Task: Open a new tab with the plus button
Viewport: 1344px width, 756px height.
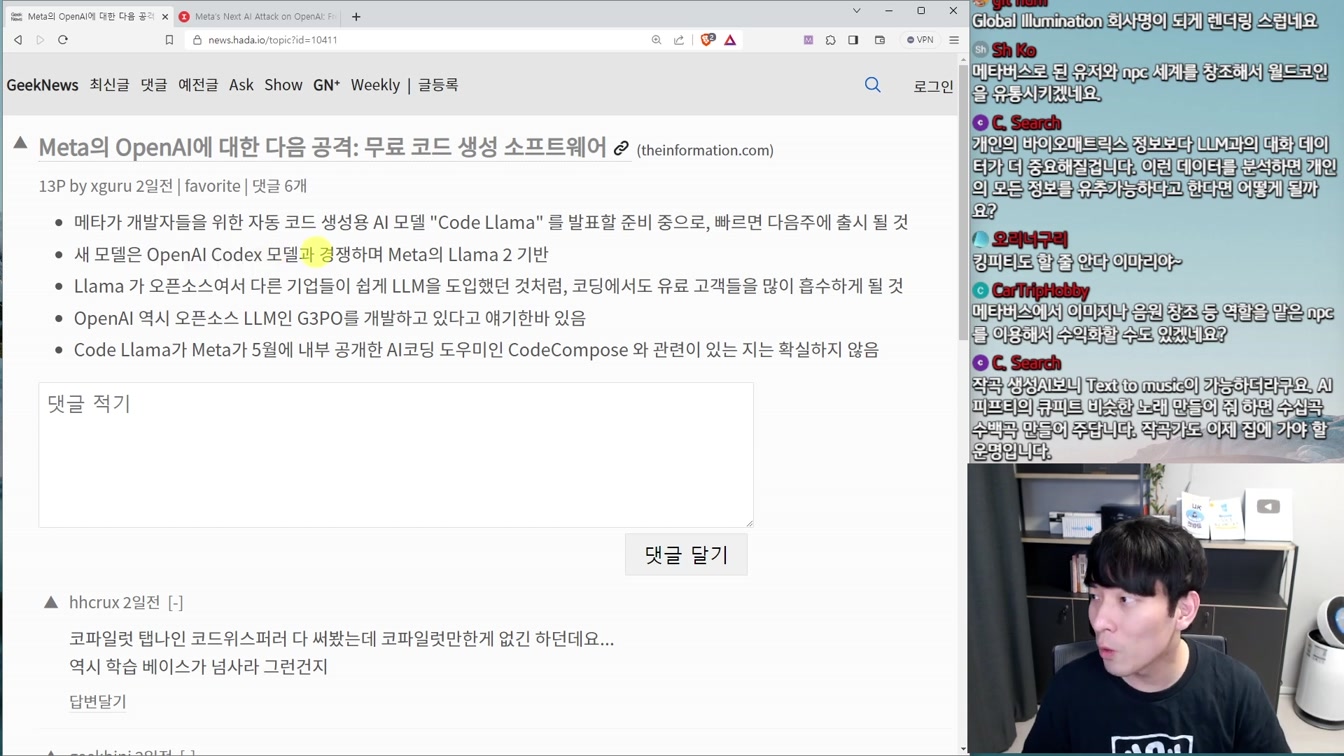Action: pos(356,16)
